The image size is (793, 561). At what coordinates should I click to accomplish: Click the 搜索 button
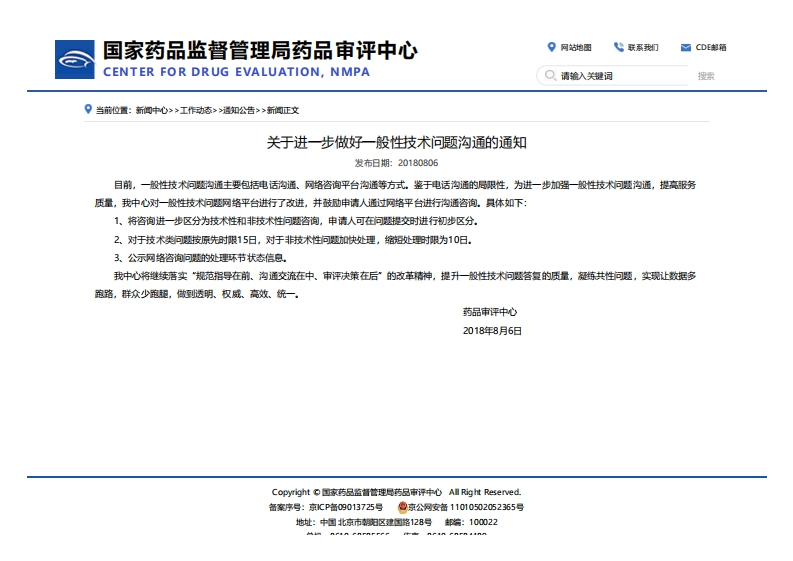706,76
